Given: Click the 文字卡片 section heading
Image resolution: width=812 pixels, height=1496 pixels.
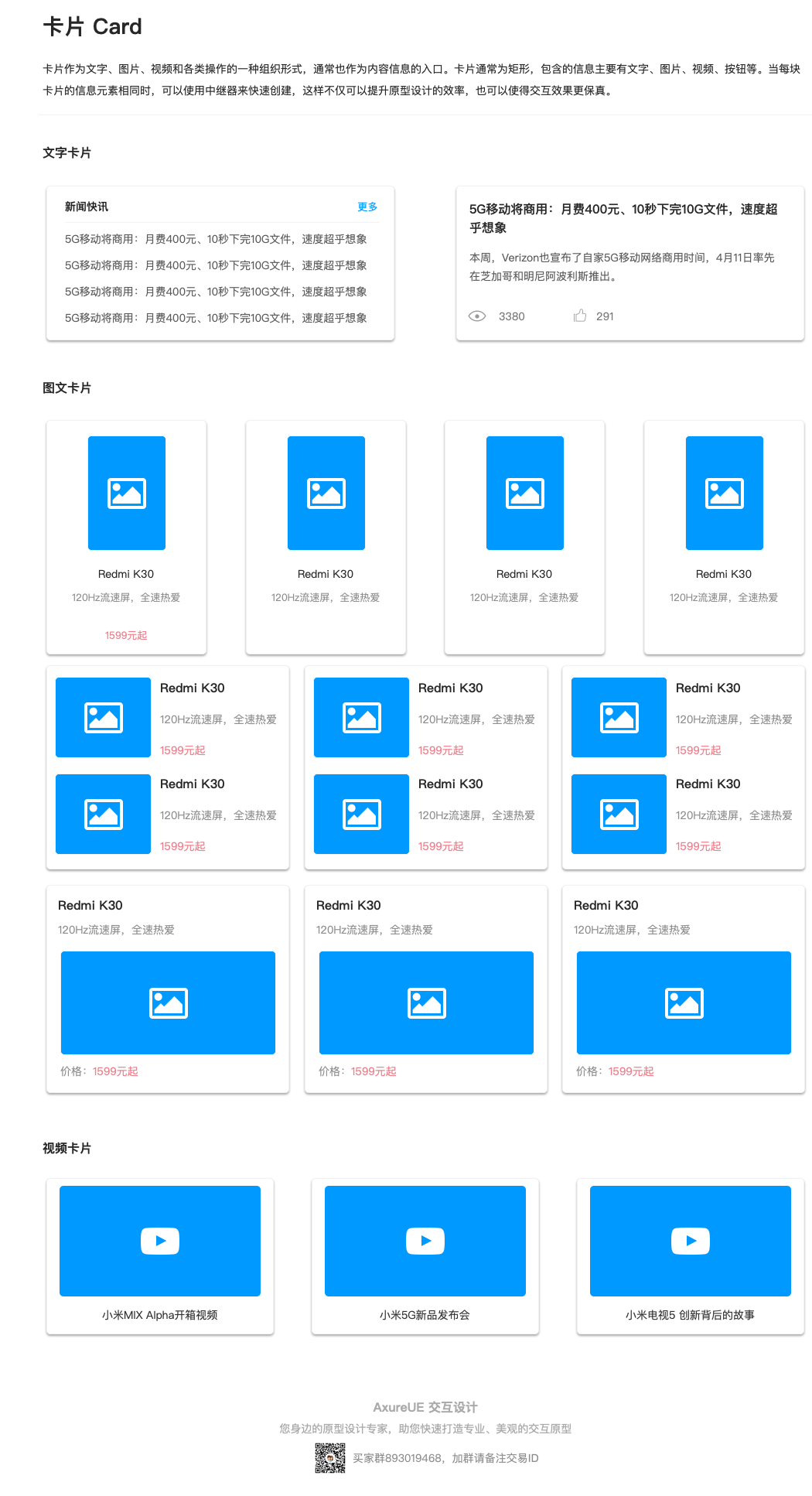Looking at the screenshot, I should point(67,152).
